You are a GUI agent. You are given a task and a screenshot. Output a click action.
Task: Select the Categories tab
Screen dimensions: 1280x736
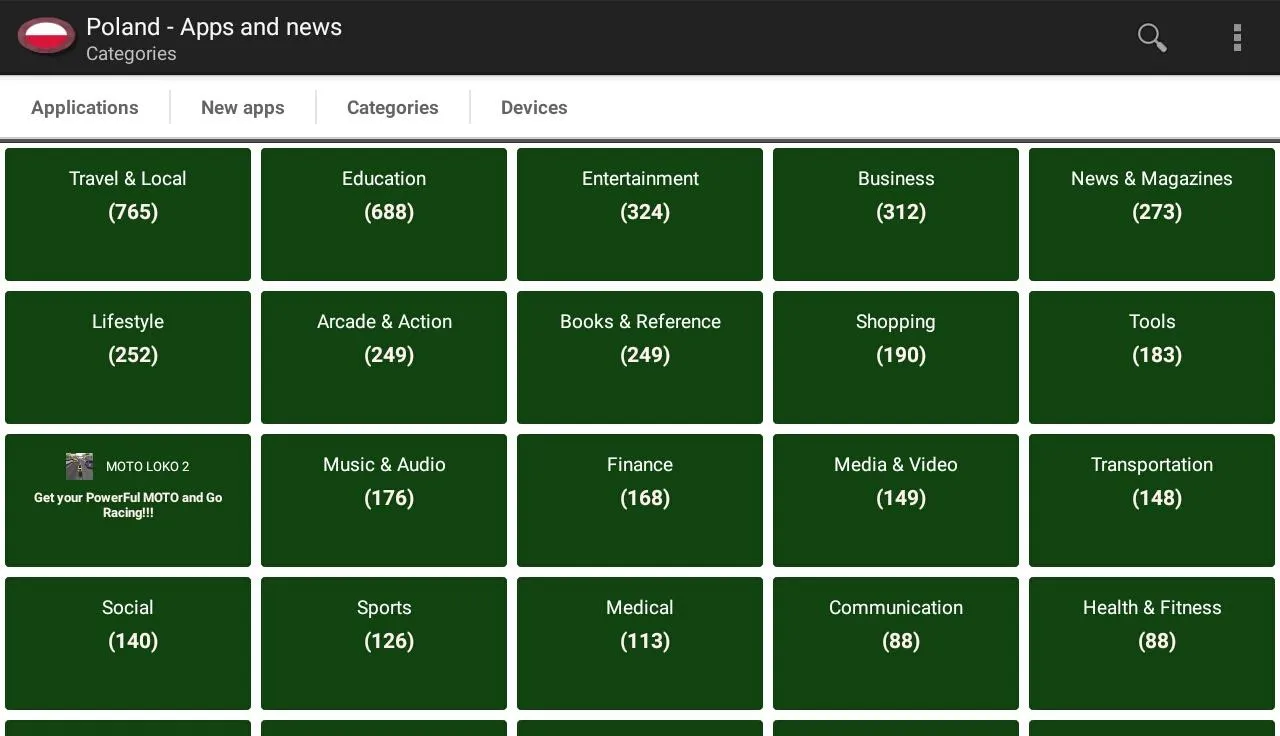[393, 107]
